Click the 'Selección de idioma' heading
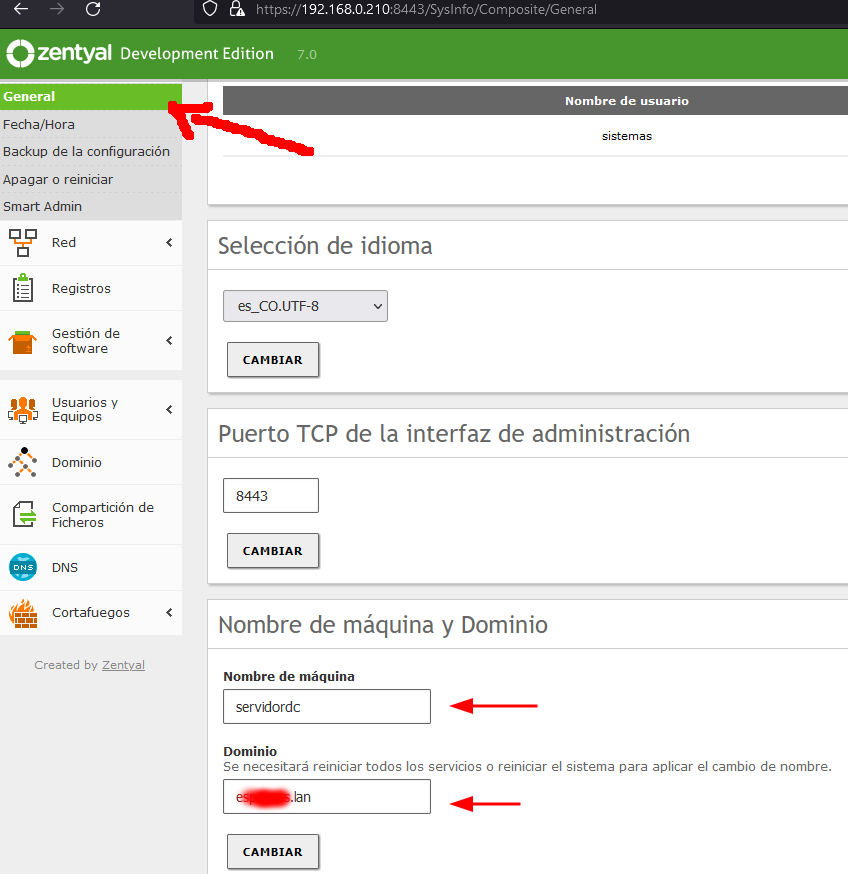The height and width of the screenshot is (874, 848). point(325,246)
